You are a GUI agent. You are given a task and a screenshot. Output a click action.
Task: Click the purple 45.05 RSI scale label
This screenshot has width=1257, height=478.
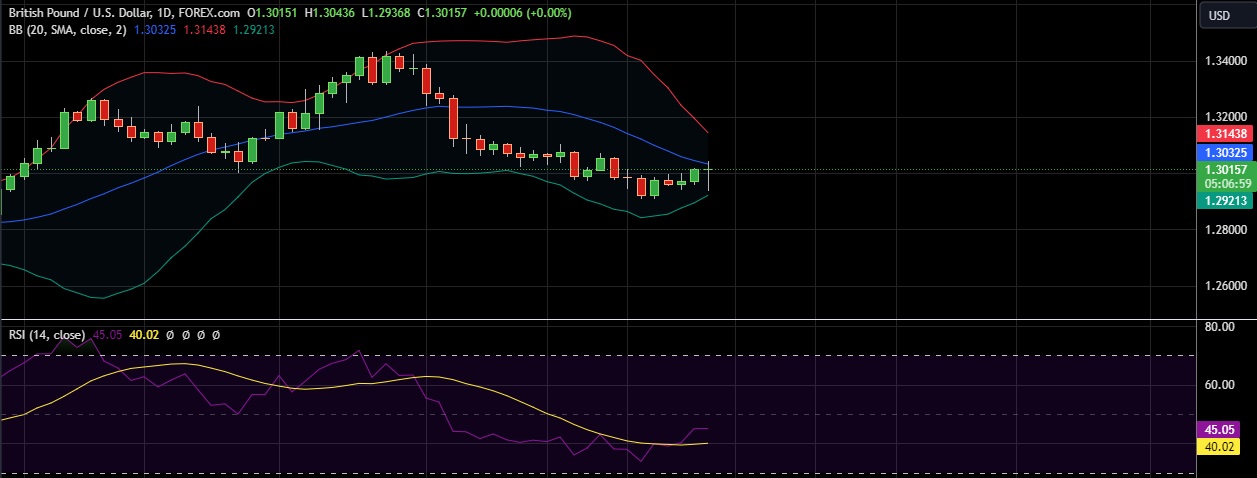click(1218, 428)
